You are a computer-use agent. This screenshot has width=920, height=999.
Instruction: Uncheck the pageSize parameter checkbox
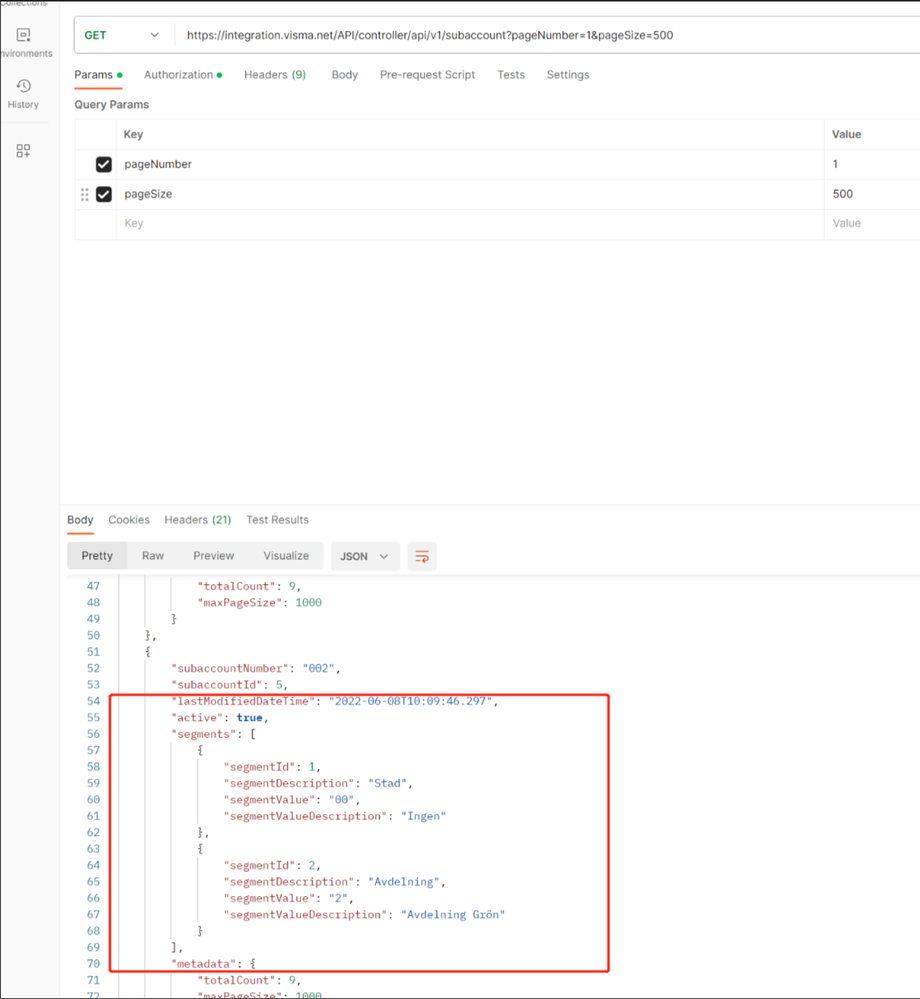click(x=104, y=194)
